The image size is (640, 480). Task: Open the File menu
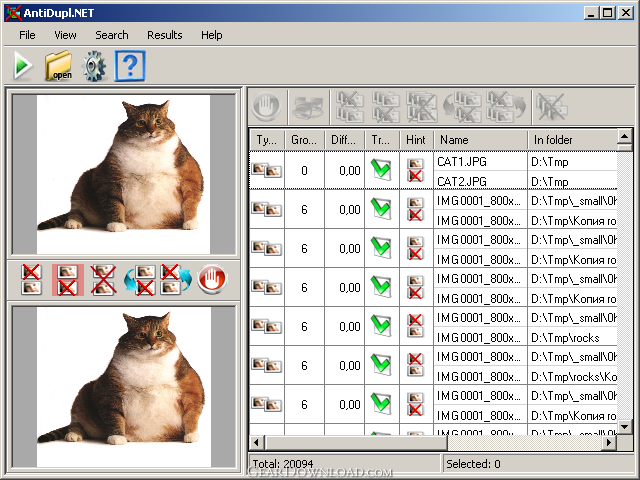[x=27, y=35]
